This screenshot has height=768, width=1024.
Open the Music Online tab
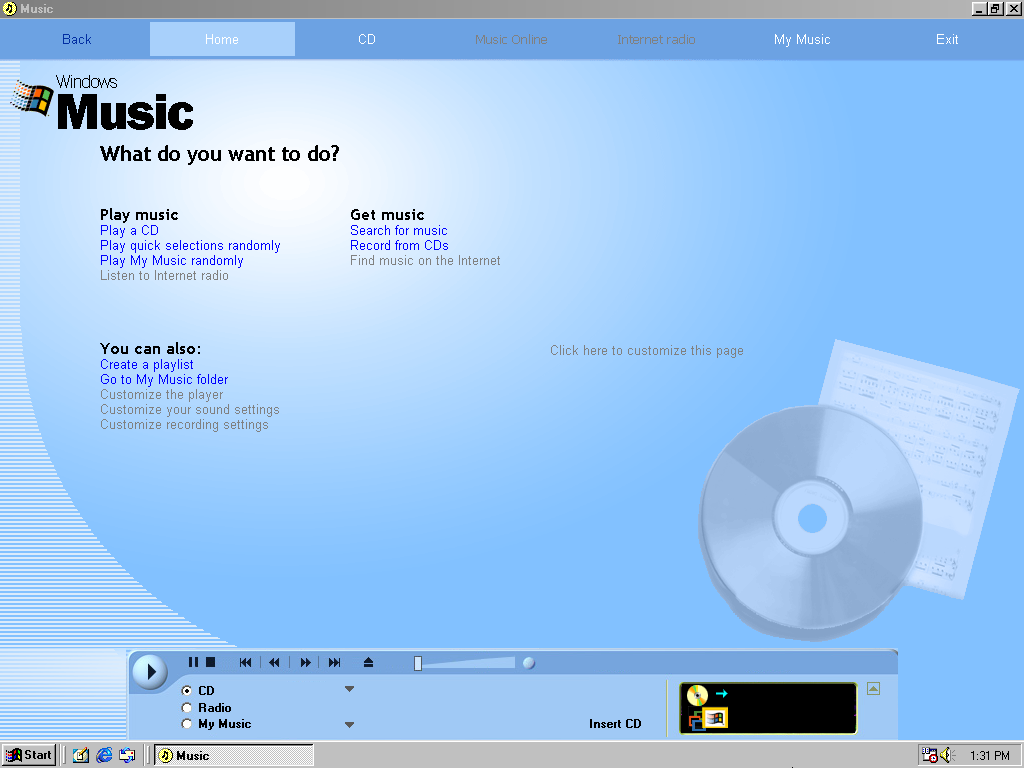click(x=511, y=39)
